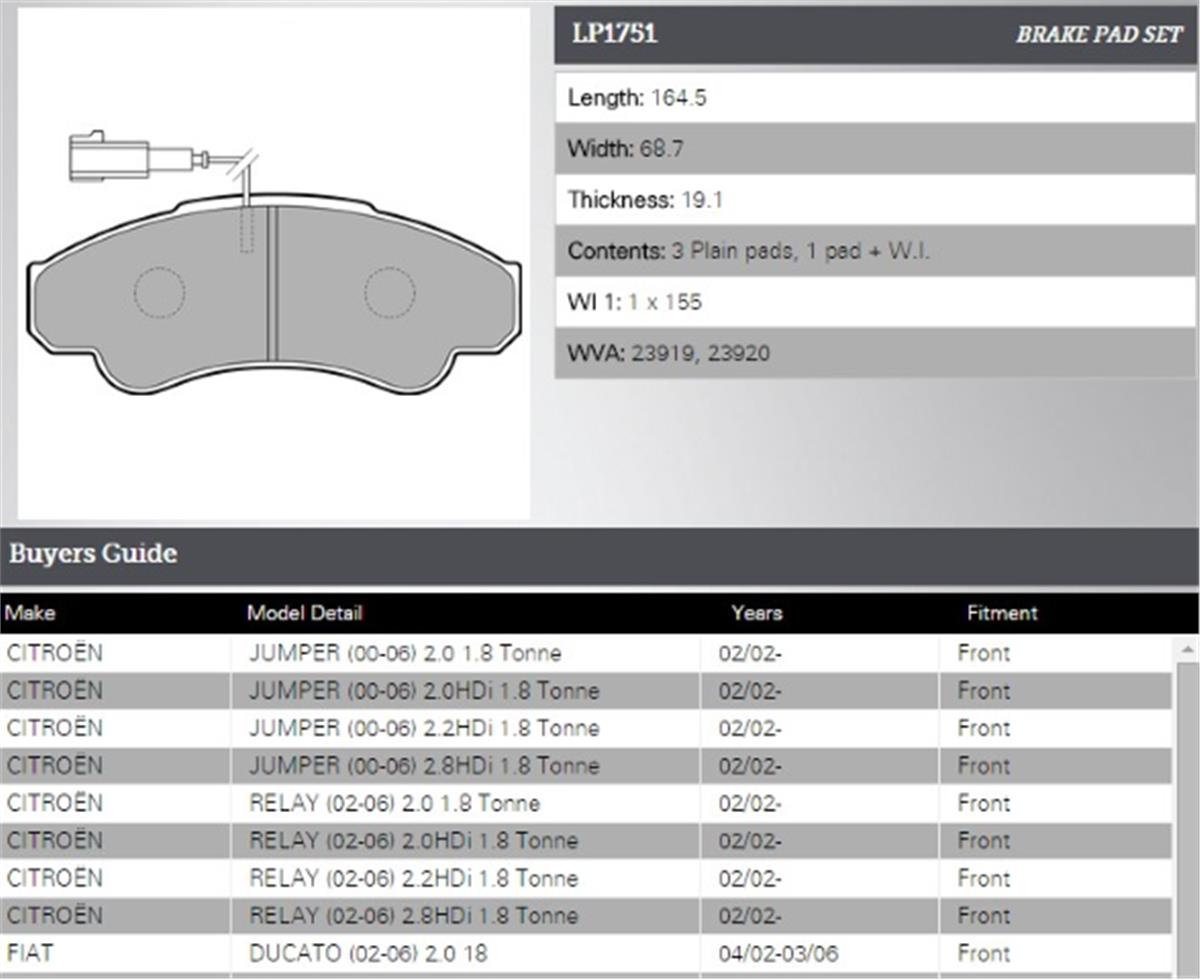1200x979 pixels.
Task: Select JUMPER (00-06) 2.0 1.8 Tonne cell
Action: (x=465, y=654)
